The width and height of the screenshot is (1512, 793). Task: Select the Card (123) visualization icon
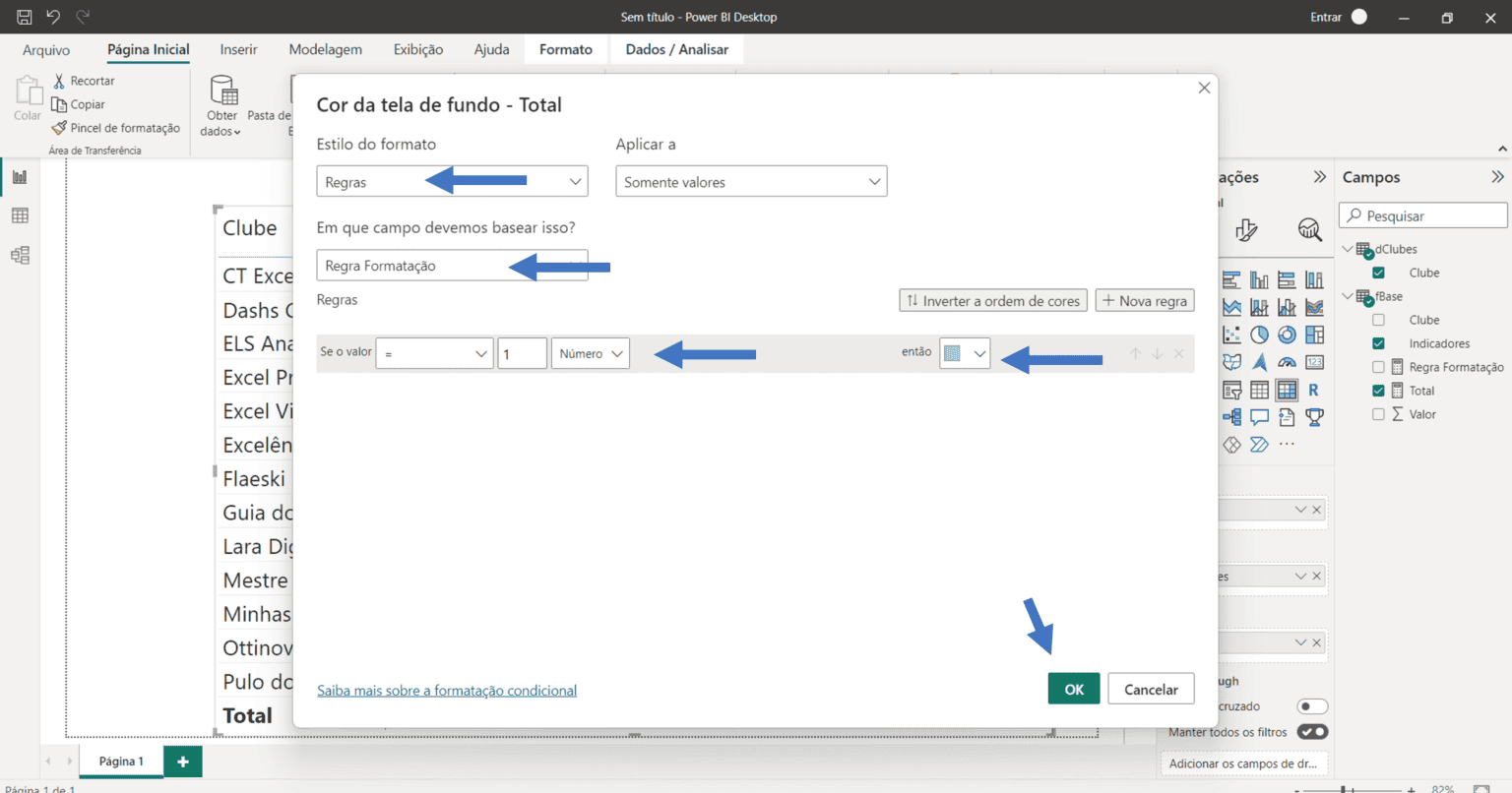(1314, 362)
